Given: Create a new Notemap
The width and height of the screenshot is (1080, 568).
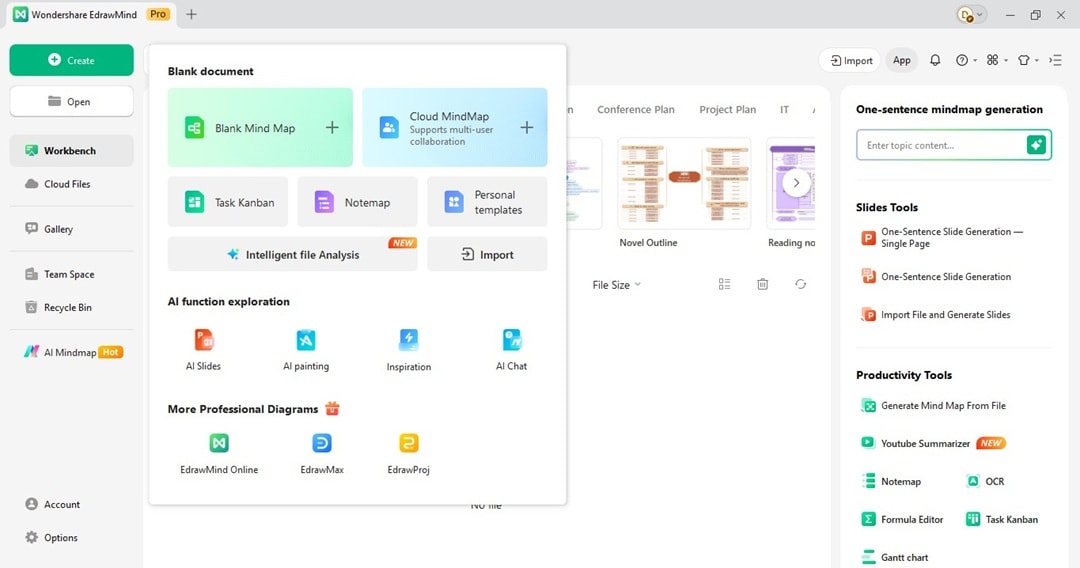Looking at the screenshot, I should coord(357,202).
